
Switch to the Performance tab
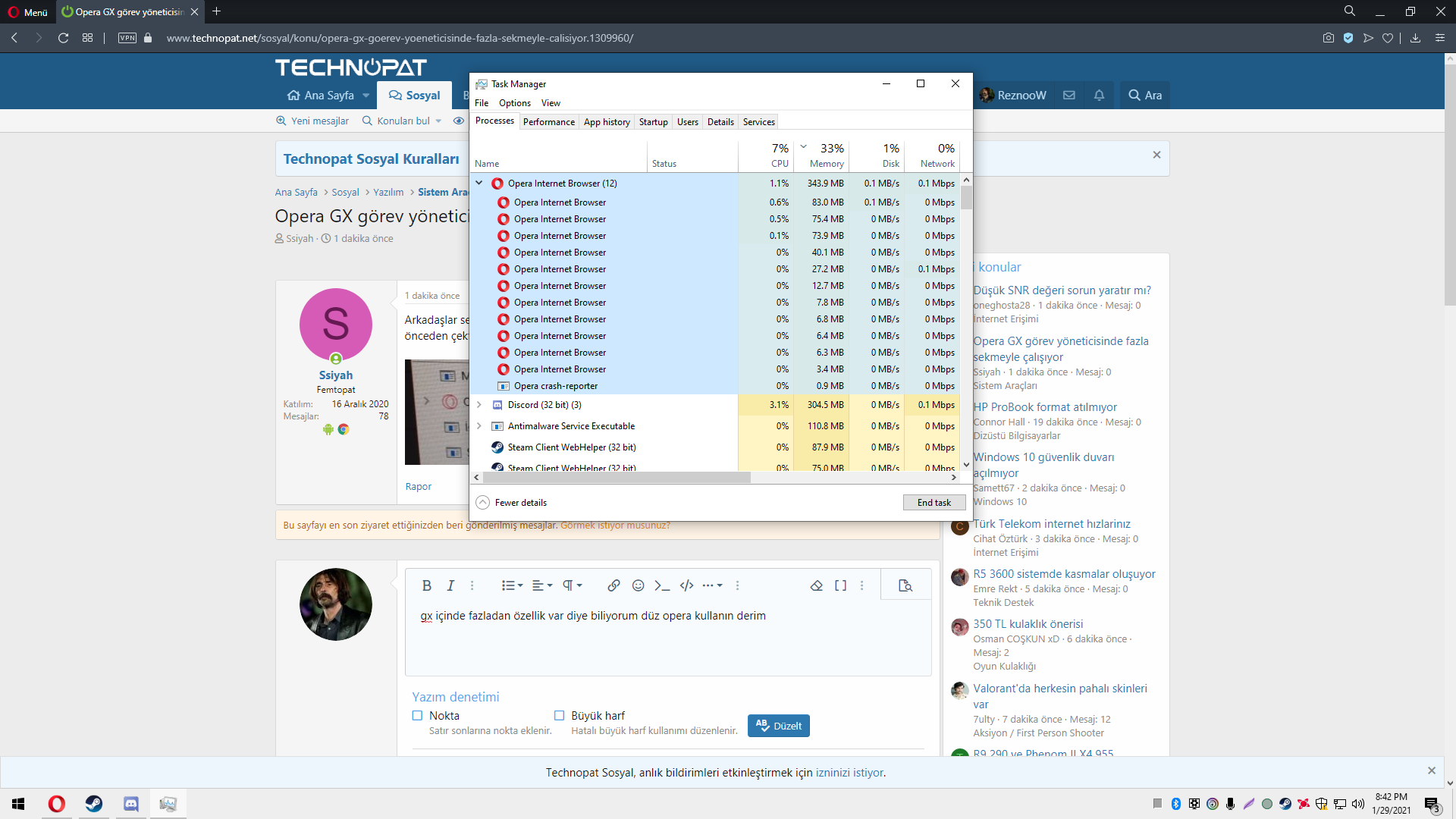pos(548,121)
